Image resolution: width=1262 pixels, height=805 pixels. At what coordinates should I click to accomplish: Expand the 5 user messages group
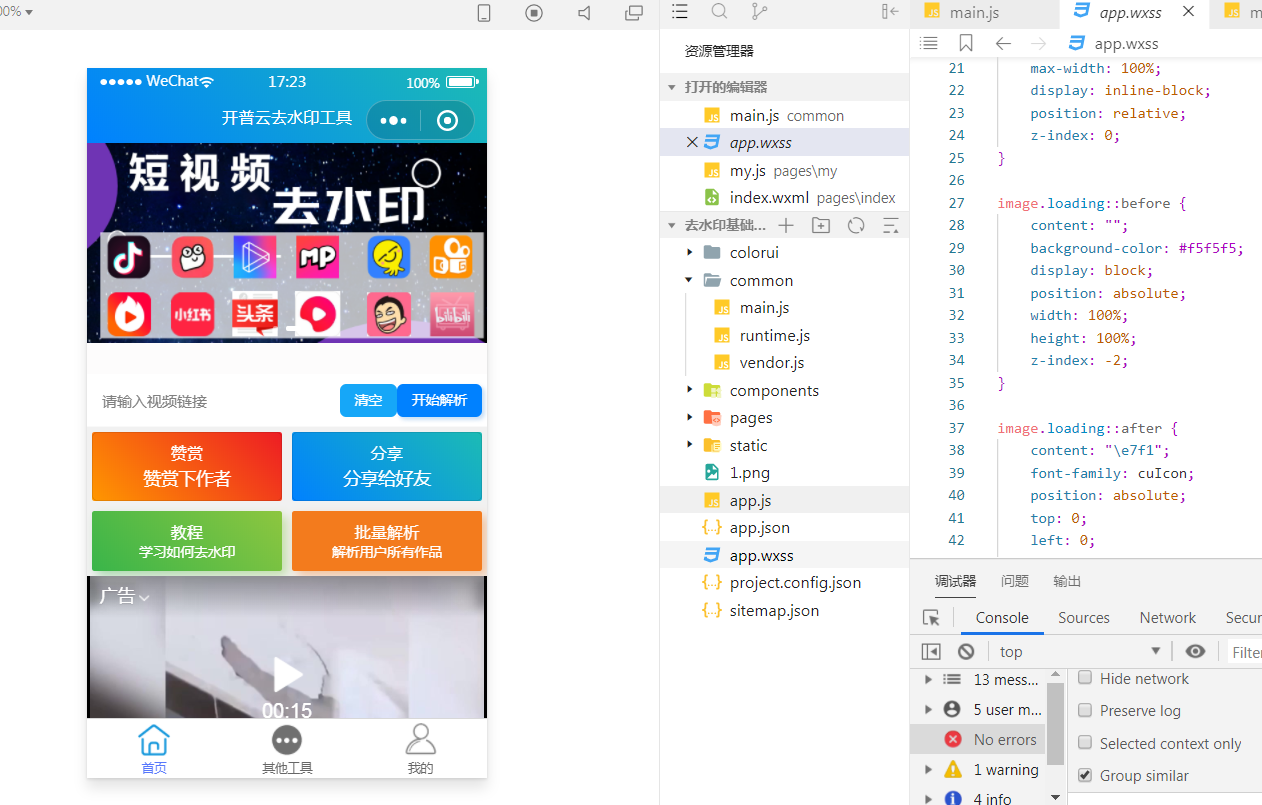click(x=929, y=709)
